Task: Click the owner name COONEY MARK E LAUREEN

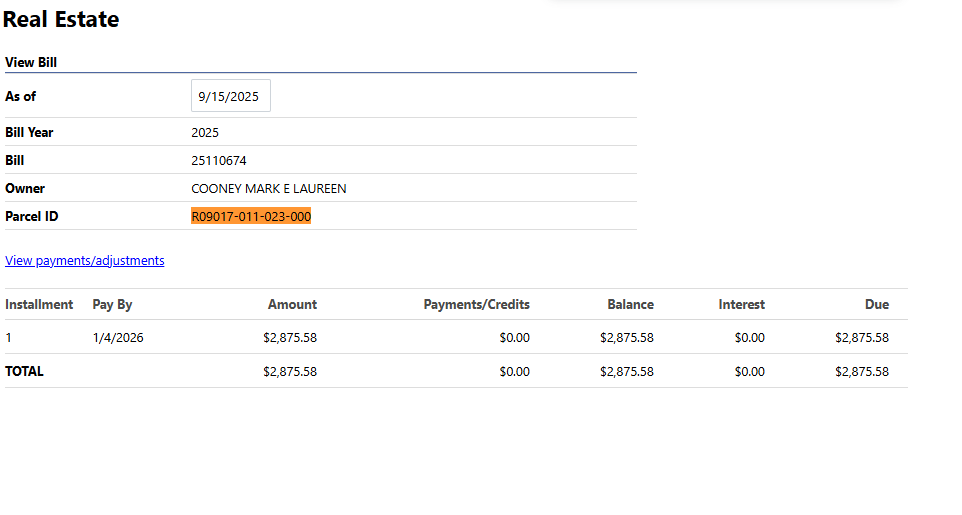Action: [x=268, y=188]
